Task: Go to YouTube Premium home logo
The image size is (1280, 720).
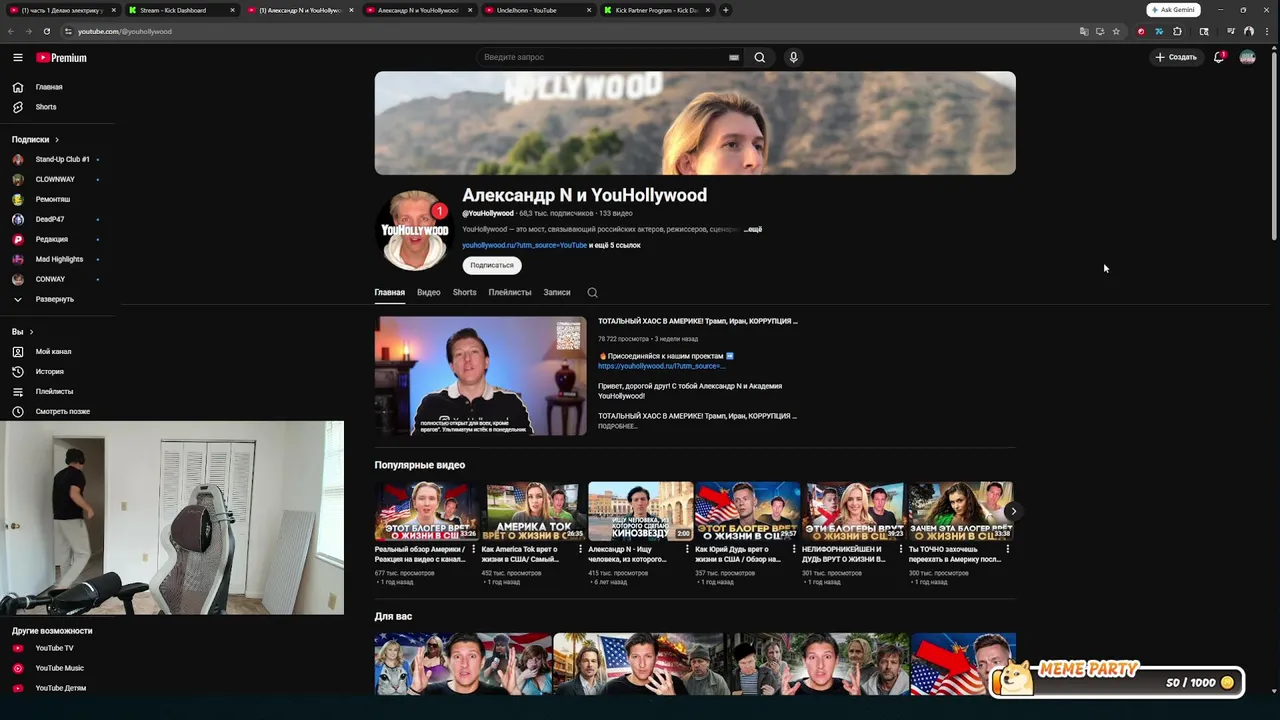Action: 62,58
